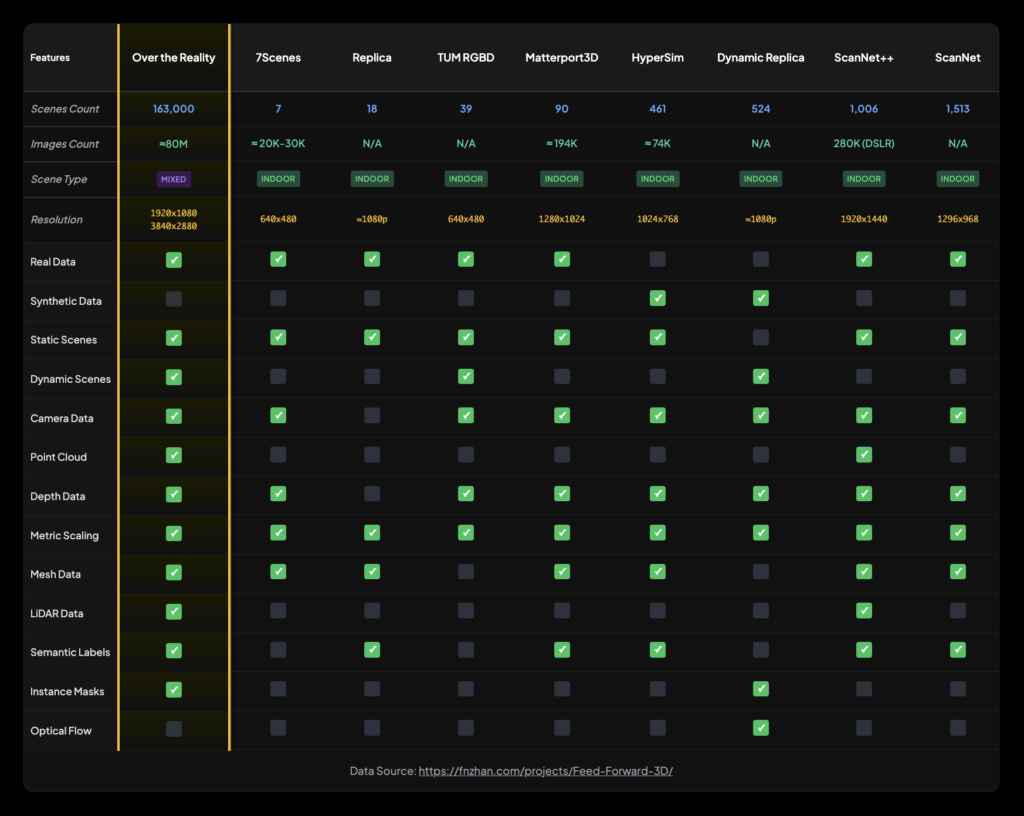1024x816 pixels.
Task: Click Real Data checkmark for Over the Reality
Action: click(174, 260)
